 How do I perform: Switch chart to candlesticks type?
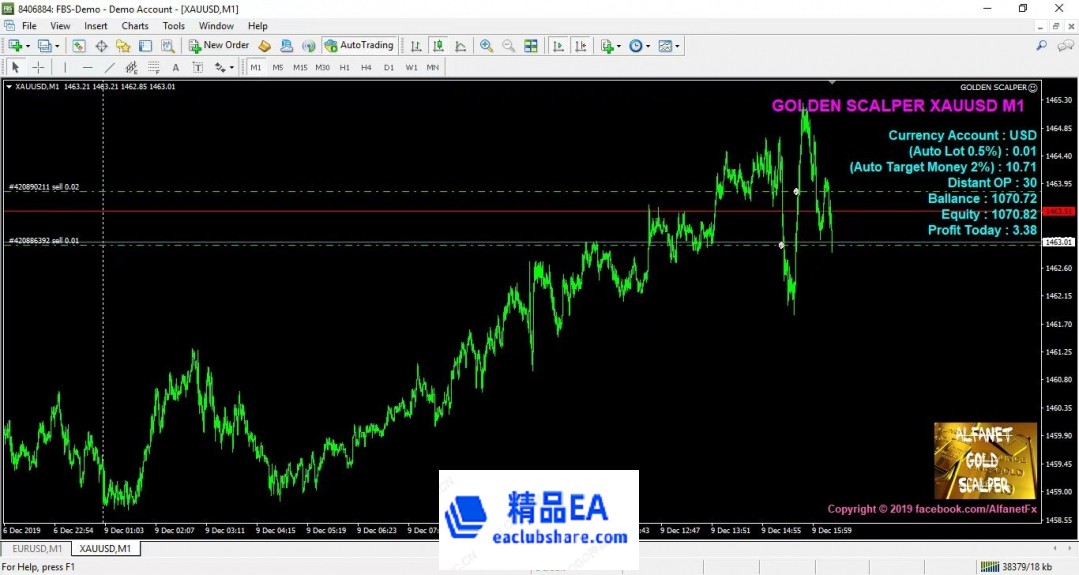point(438,46)
